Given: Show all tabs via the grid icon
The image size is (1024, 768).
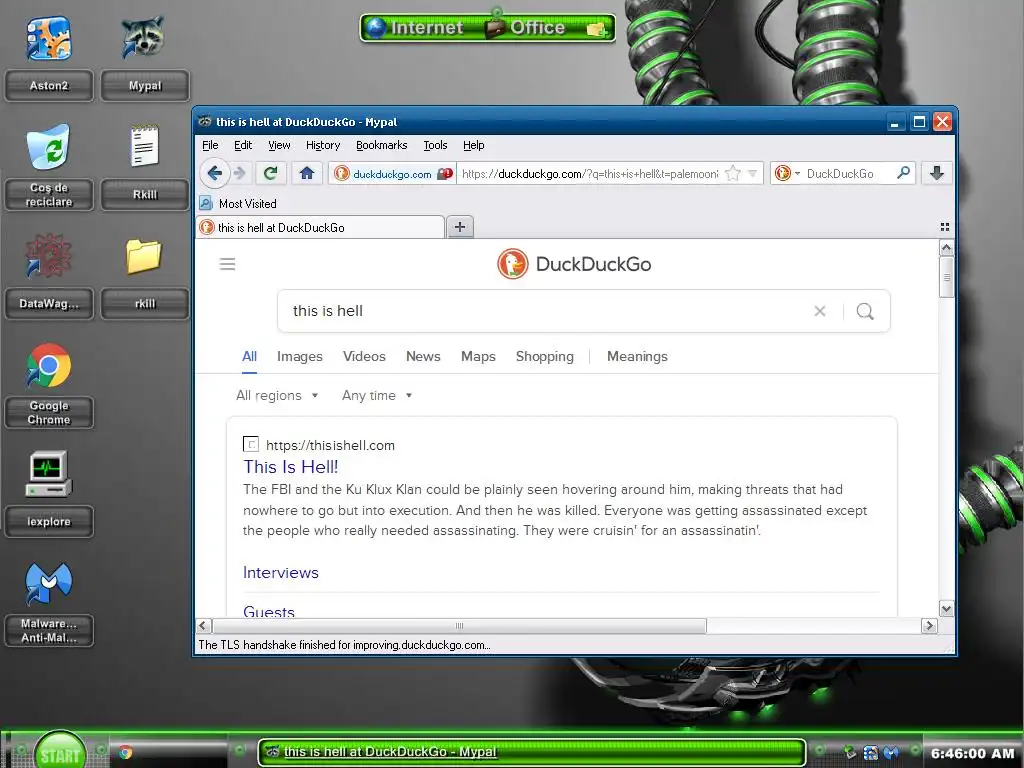Looking at the screenshot, I should (x=944, y=227).
